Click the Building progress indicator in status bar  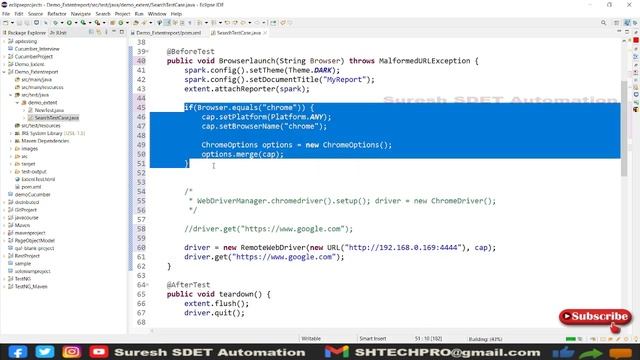coord(485,339)
